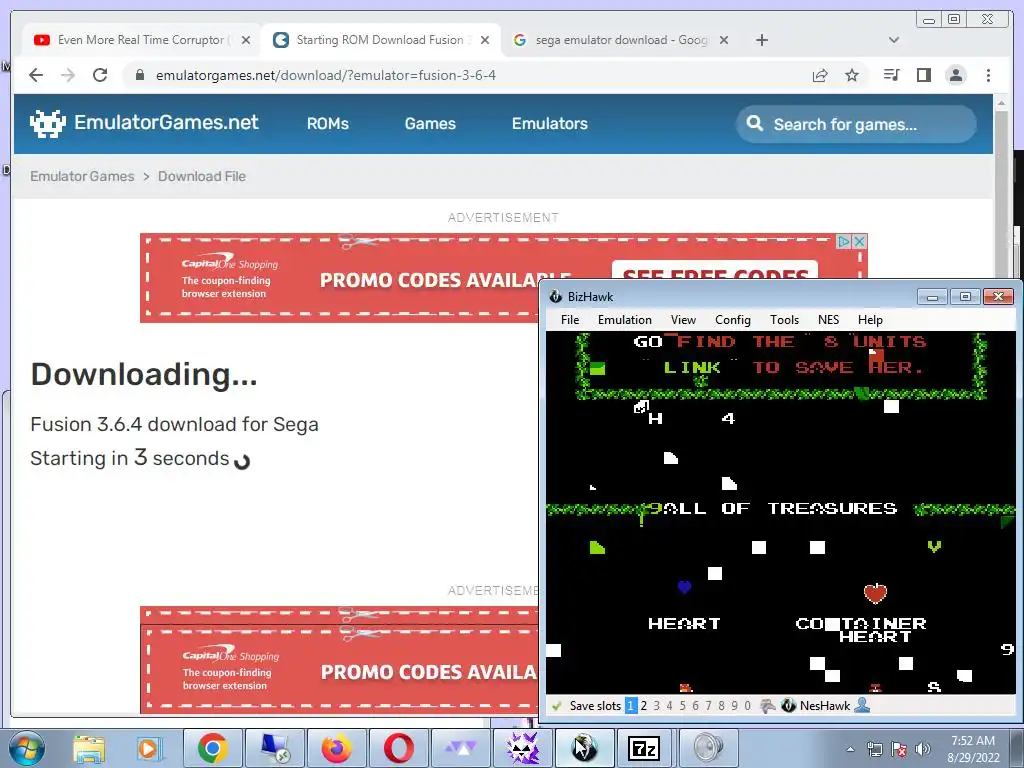Click the Chrome taskbar icon
Screen dimensions: 1024x768
pyautogui.click(x=213, y=748)
